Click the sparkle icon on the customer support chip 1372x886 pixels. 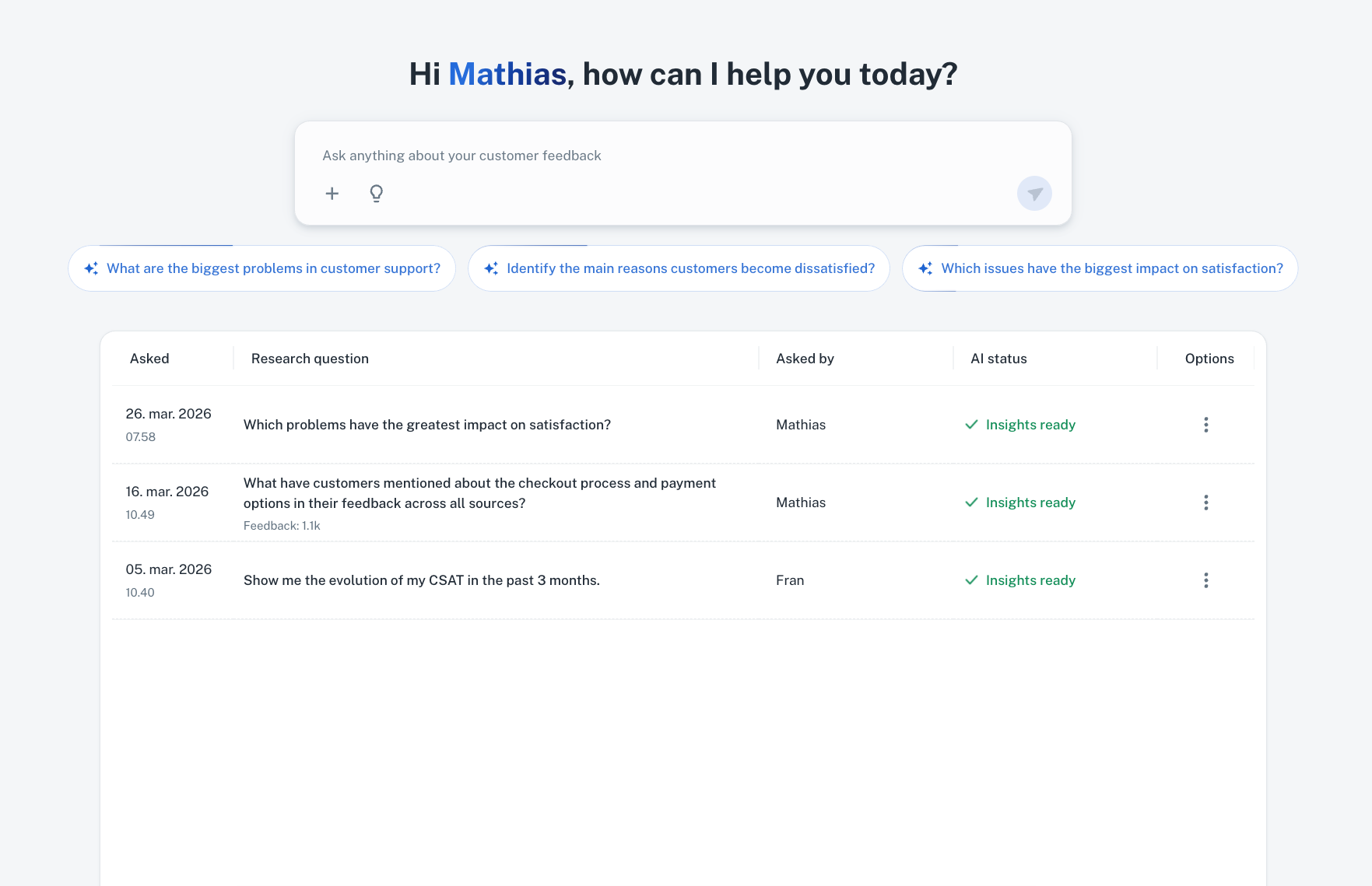(91, 268)
